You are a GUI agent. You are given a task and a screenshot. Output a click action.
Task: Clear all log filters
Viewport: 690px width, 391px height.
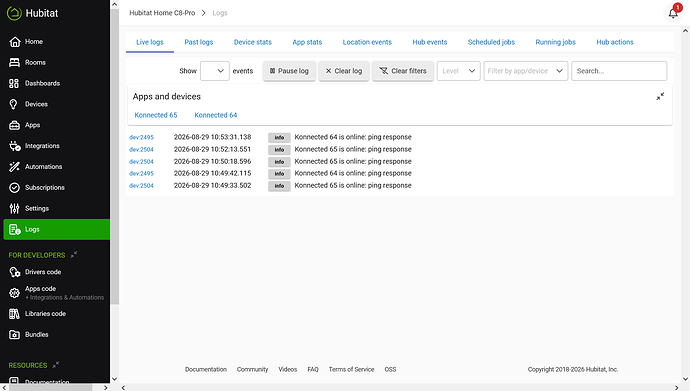tap(403, 71)
